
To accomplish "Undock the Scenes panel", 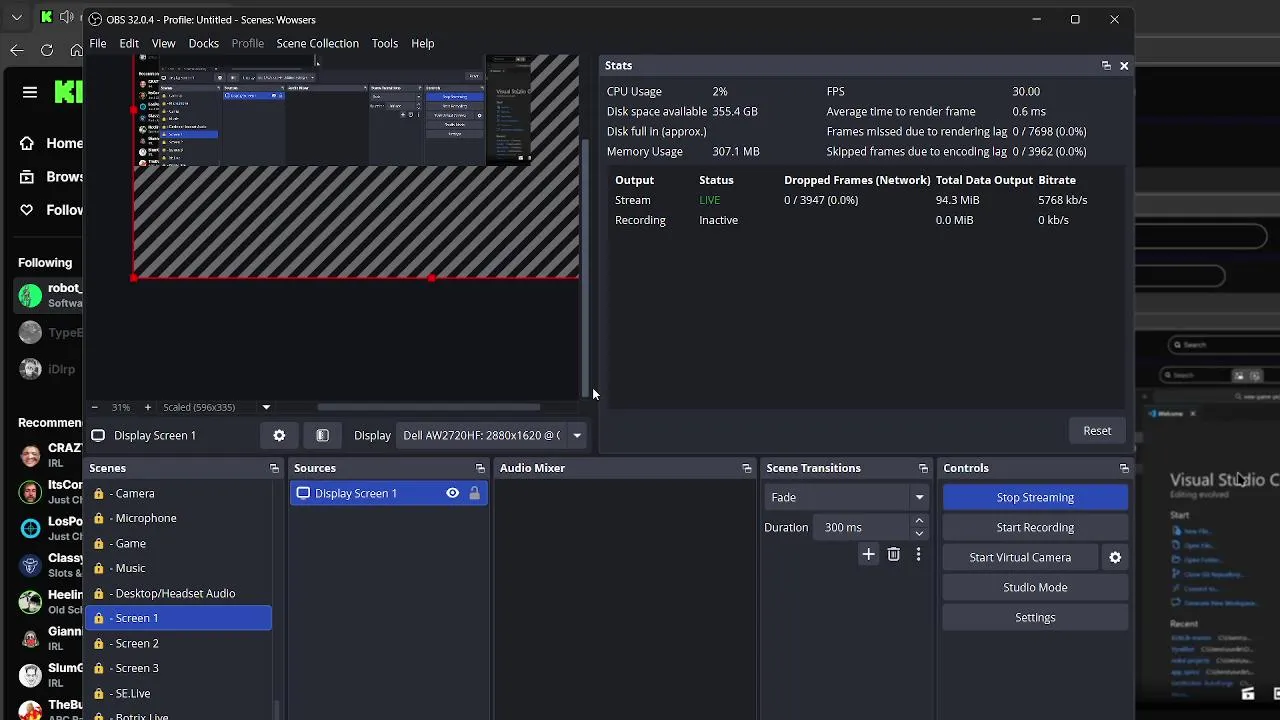I will (274, 468).
